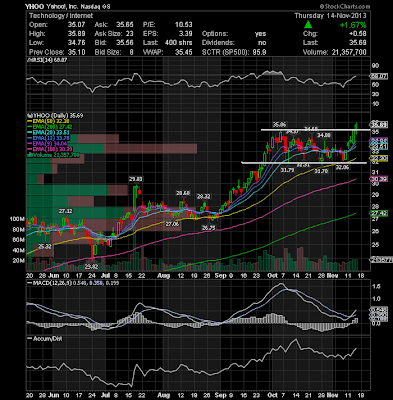Click the 25.32 price annotation
Screen dimensions: 393x400
pyautogui.click(x=44, y=246)
